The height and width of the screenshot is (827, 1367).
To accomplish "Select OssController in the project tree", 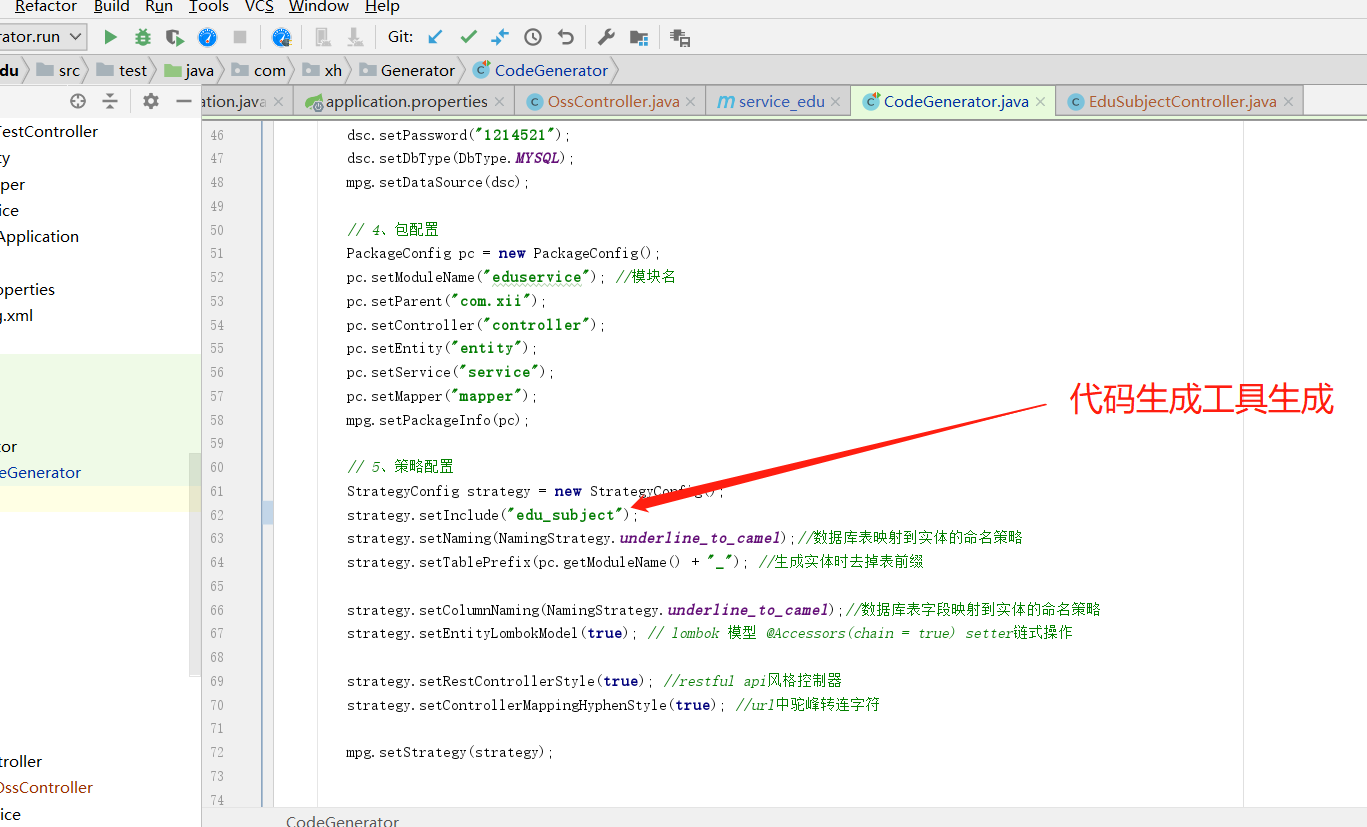I will (46, 788).
